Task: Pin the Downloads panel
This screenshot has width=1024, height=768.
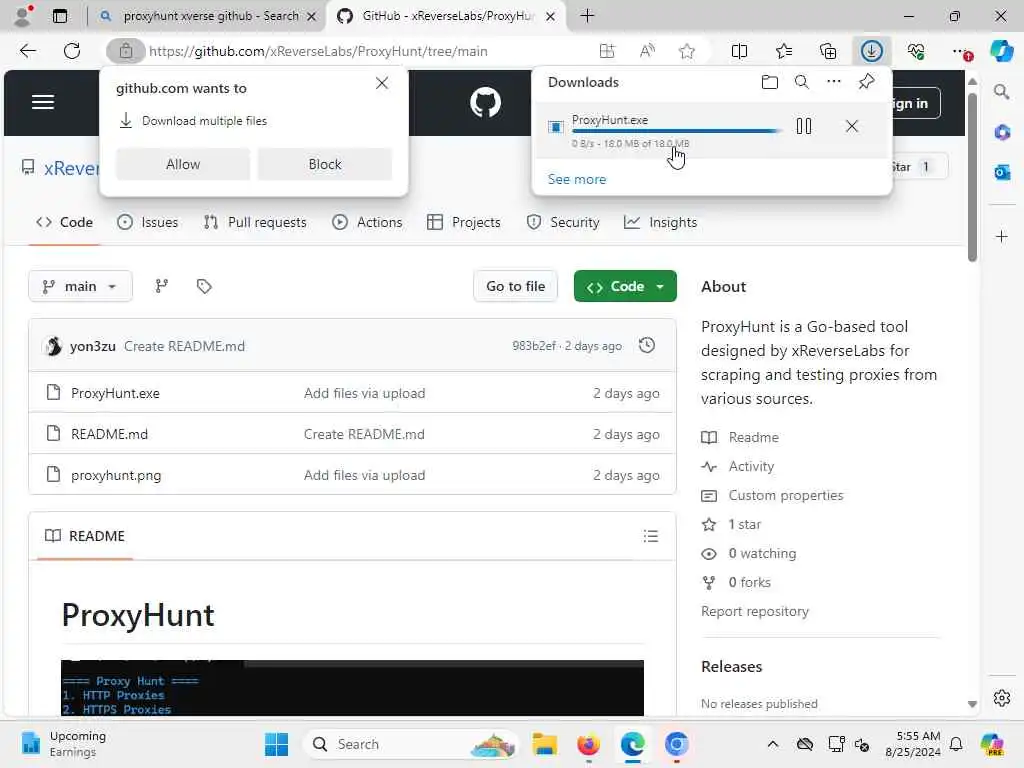Action: point(866,82)
